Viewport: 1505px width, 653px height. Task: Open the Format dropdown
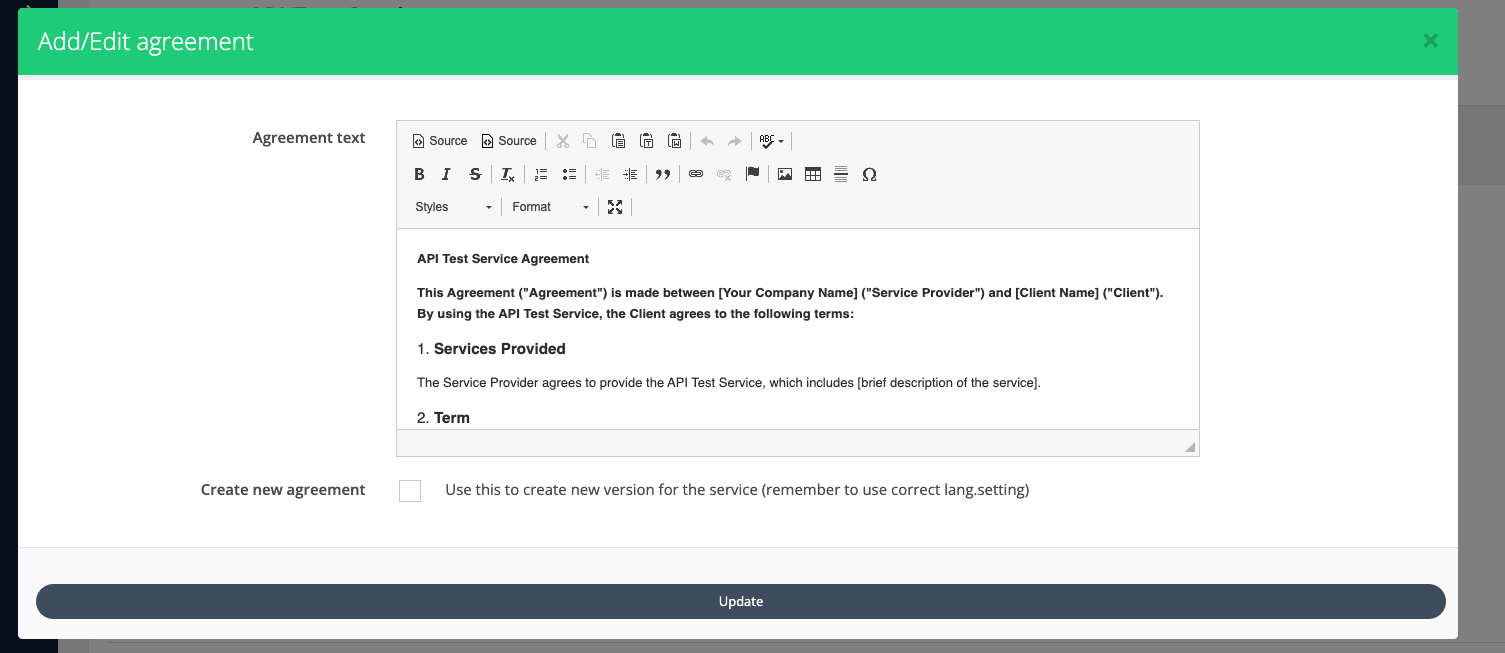pos(548,206)
